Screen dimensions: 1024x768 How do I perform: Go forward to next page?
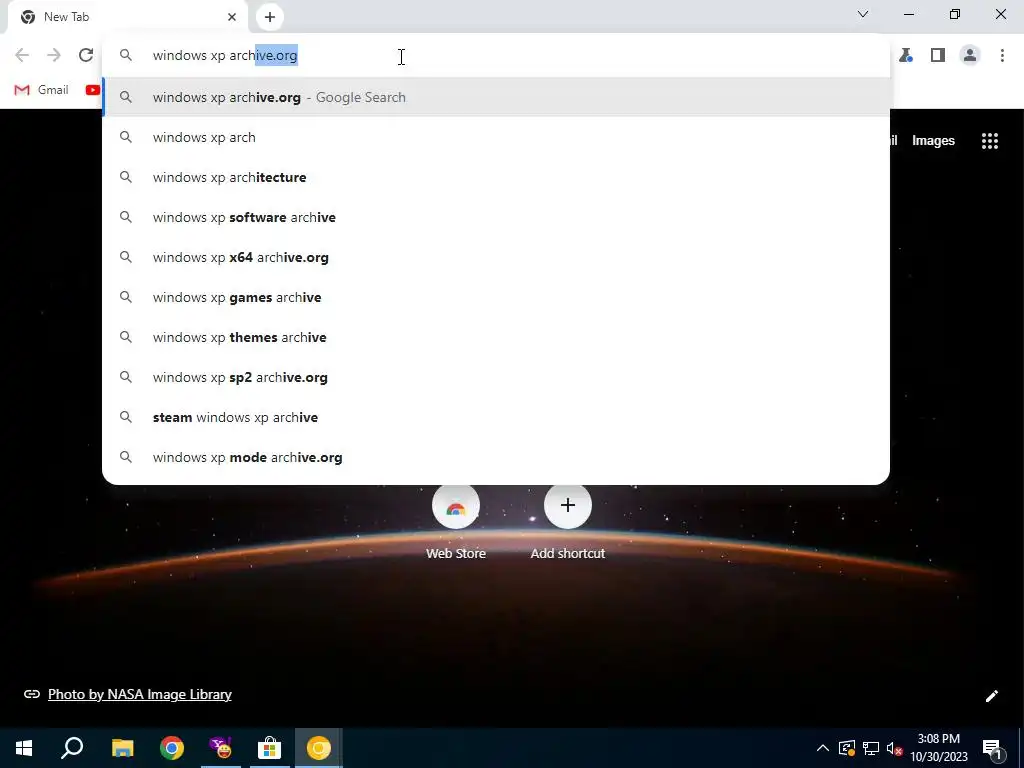coord(54,56)
